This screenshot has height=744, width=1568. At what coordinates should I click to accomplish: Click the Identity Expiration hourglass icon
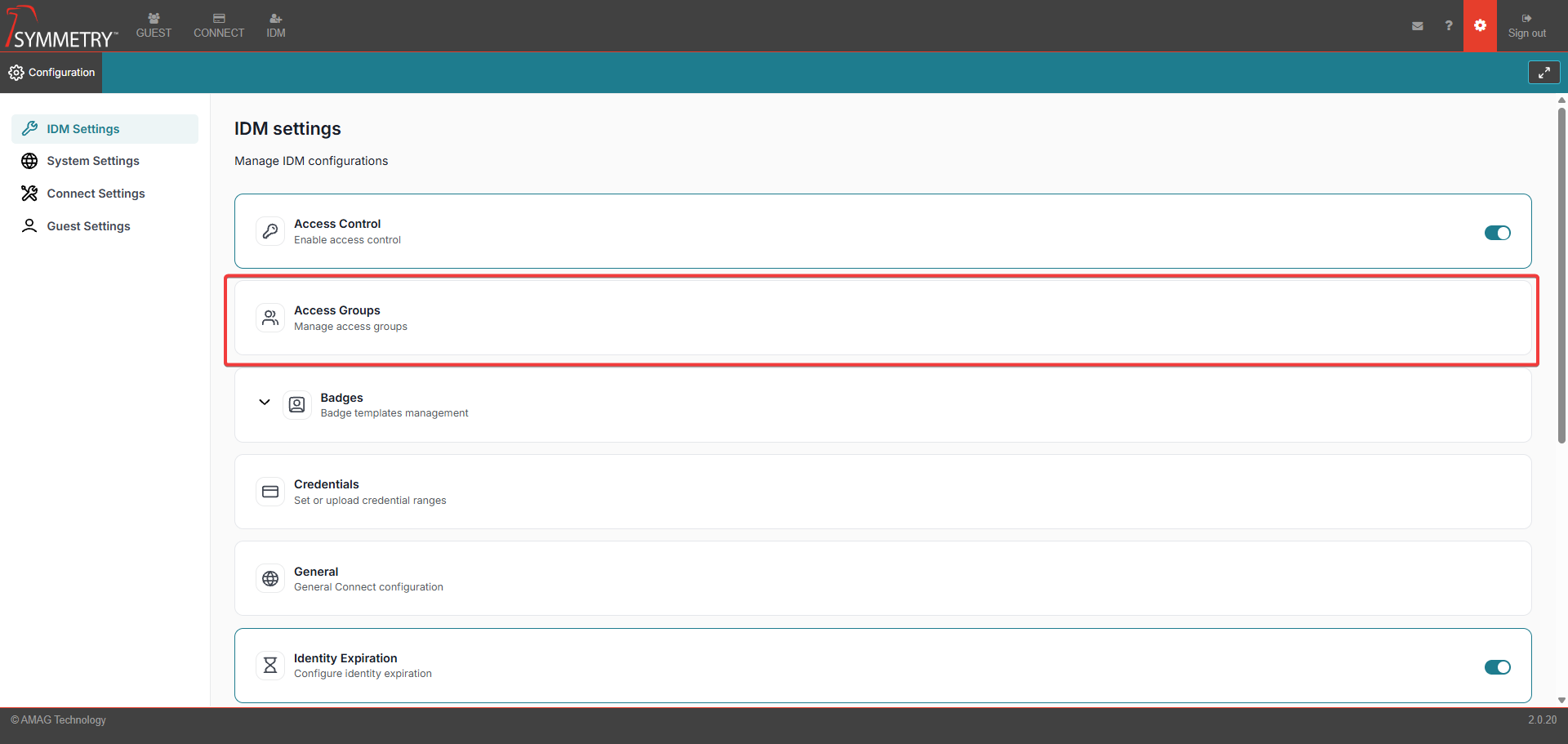(270, 666)
